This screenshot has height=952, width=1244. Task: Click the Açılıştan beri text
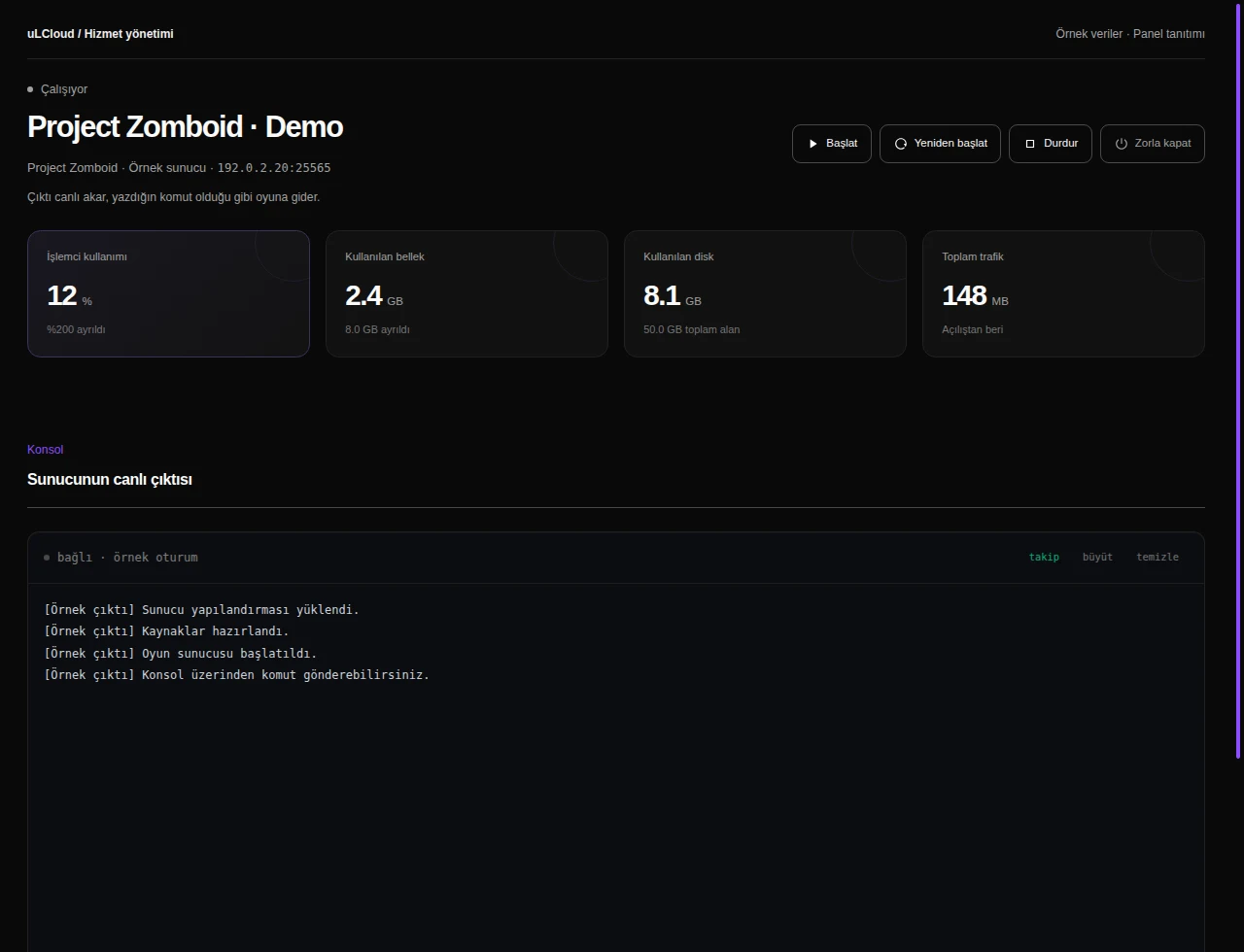pos(972,329)
